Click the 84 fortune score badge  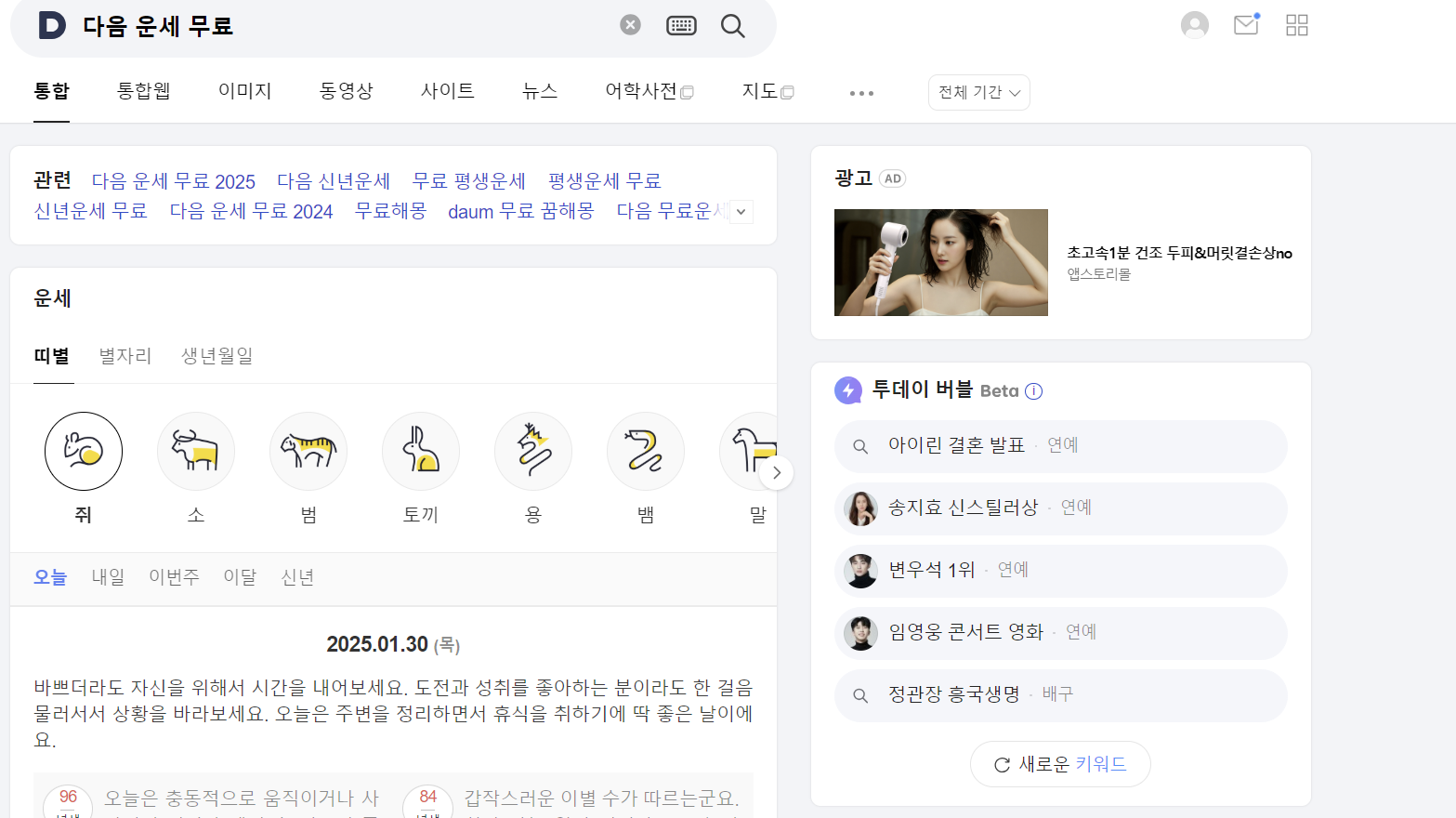[x=427, y=801]
